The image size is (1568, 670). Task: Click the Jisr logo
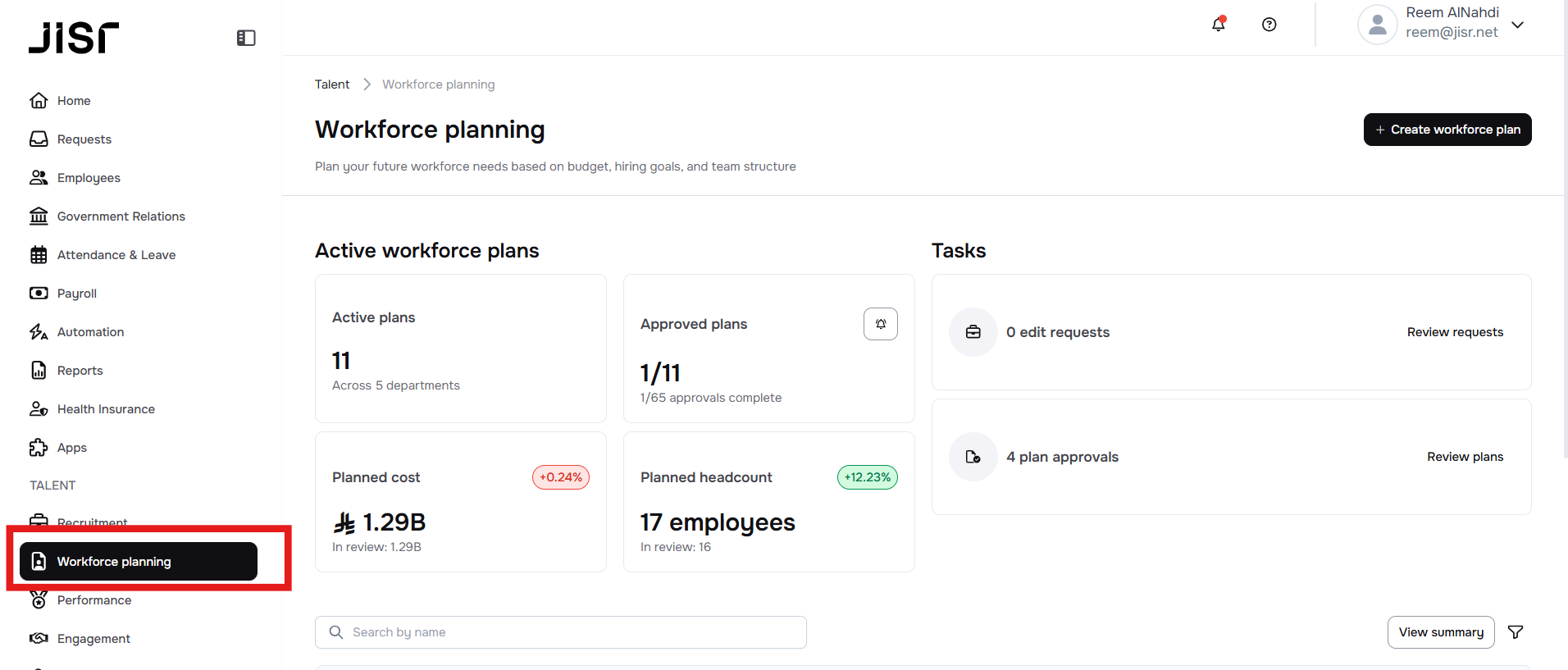pyautogui.click(x=74, y=38)
